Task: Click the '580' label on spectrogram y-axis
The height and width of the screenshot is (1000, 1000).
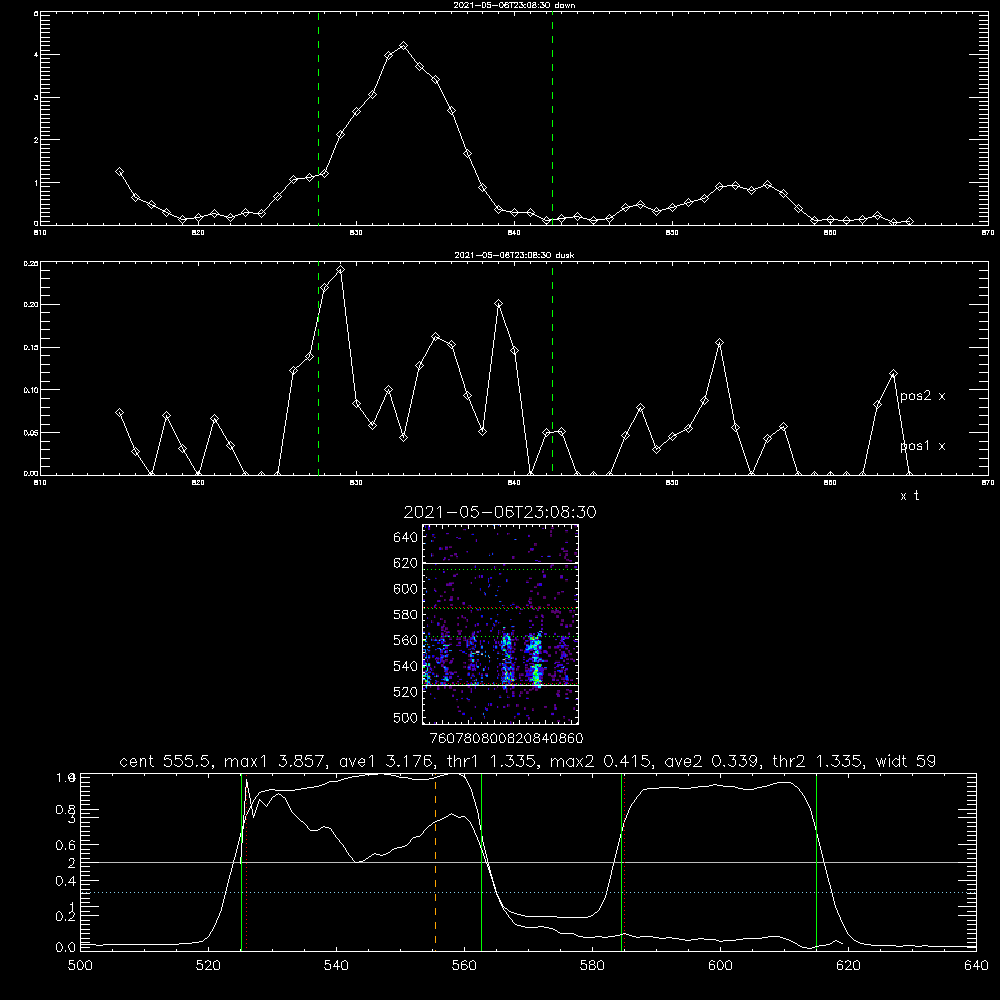Action: click(x=406, y=615)
